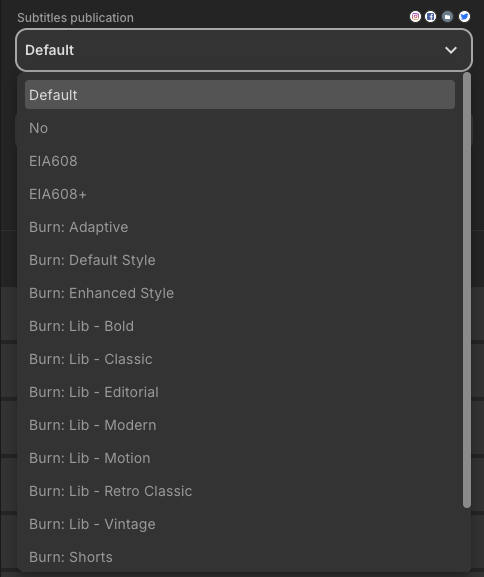Choose Burn: Adaptive

tap(240, 227)
